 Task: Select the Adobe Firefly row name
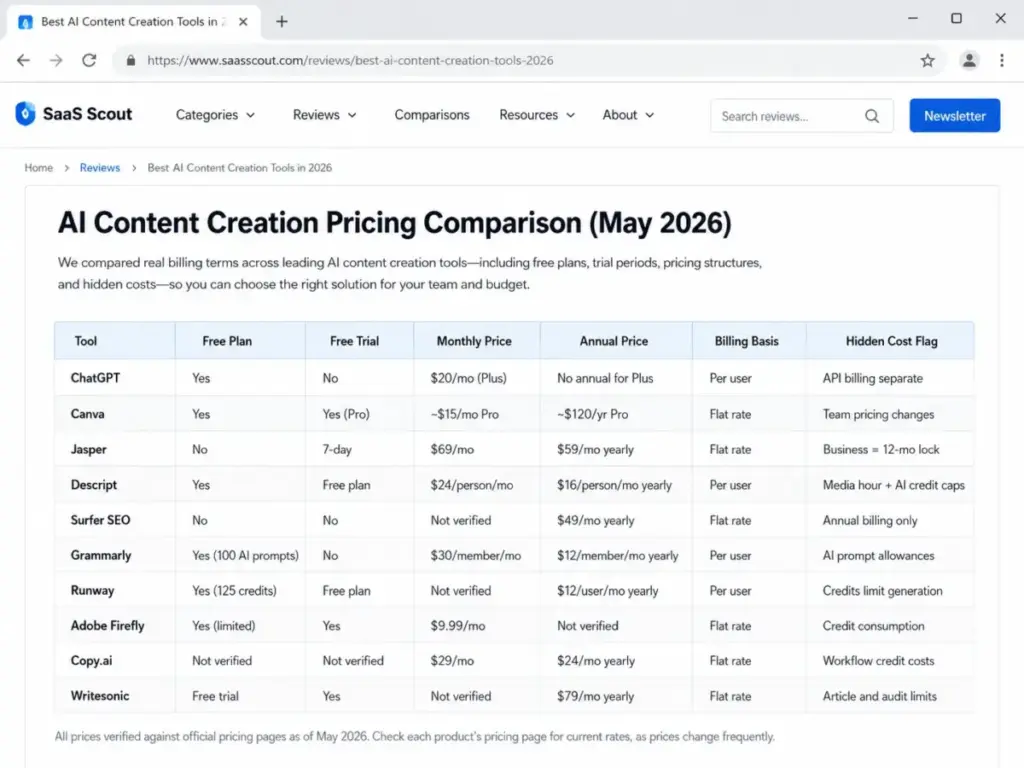[x=107, y=626]
